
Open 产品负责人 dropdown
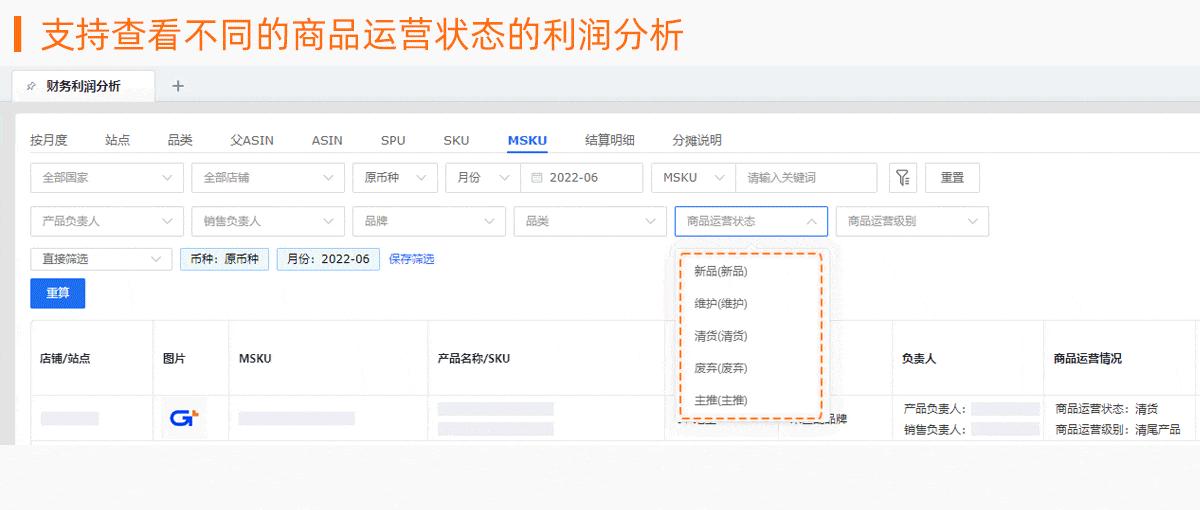point(107,221)
